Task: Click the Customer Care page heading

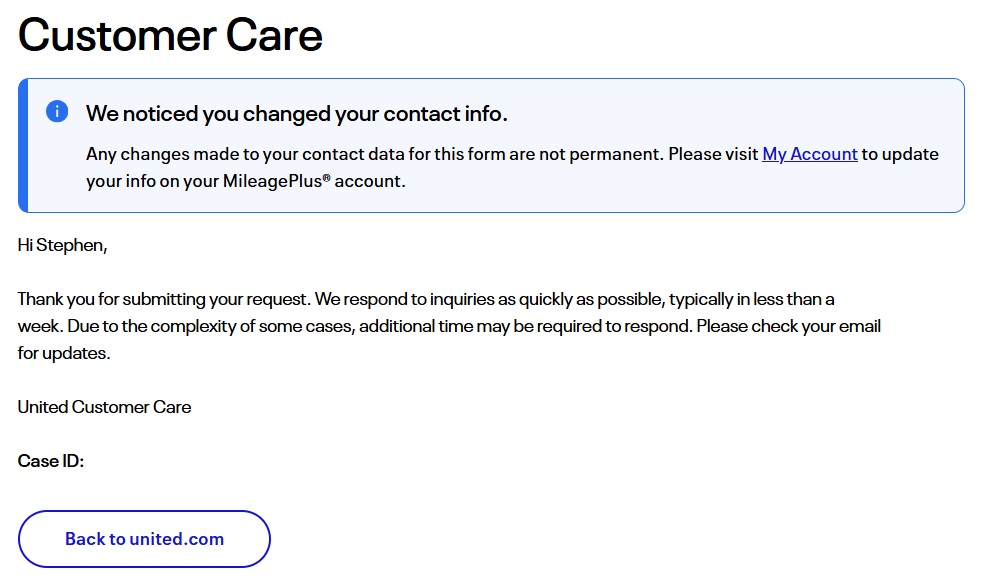Action: [170, 36]
